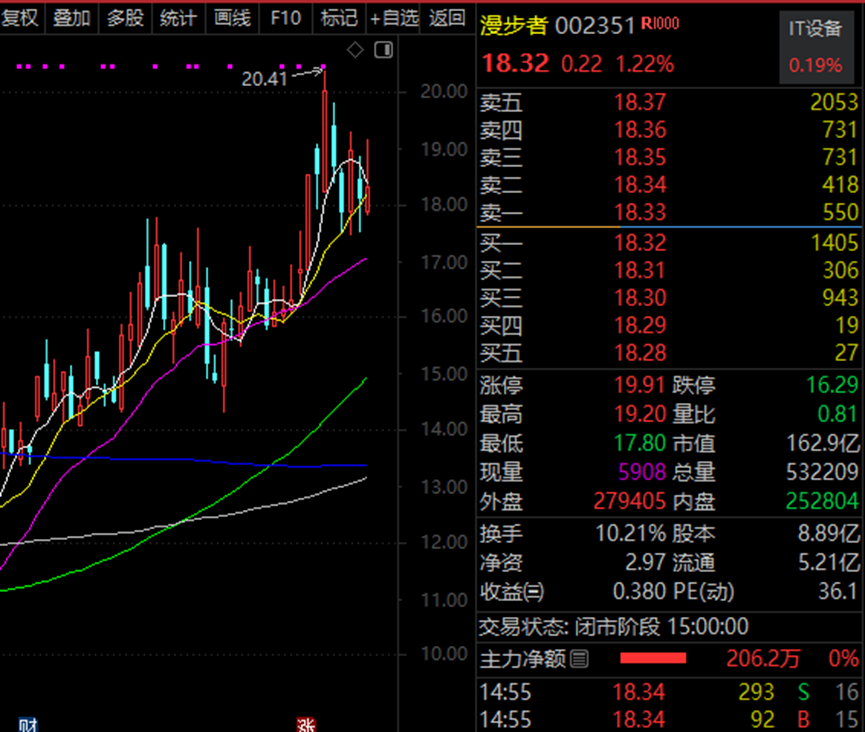The width and height of the screenshot is (865, 732).
Task: Click the IT设备 sector box
Action: coord(815,48)
